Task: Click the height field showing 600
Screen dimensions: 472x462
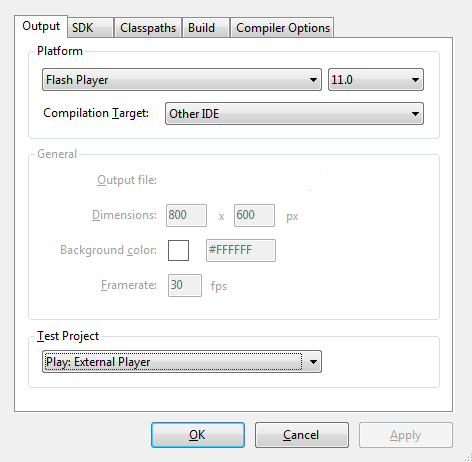Action: click(x=254, y=215)
